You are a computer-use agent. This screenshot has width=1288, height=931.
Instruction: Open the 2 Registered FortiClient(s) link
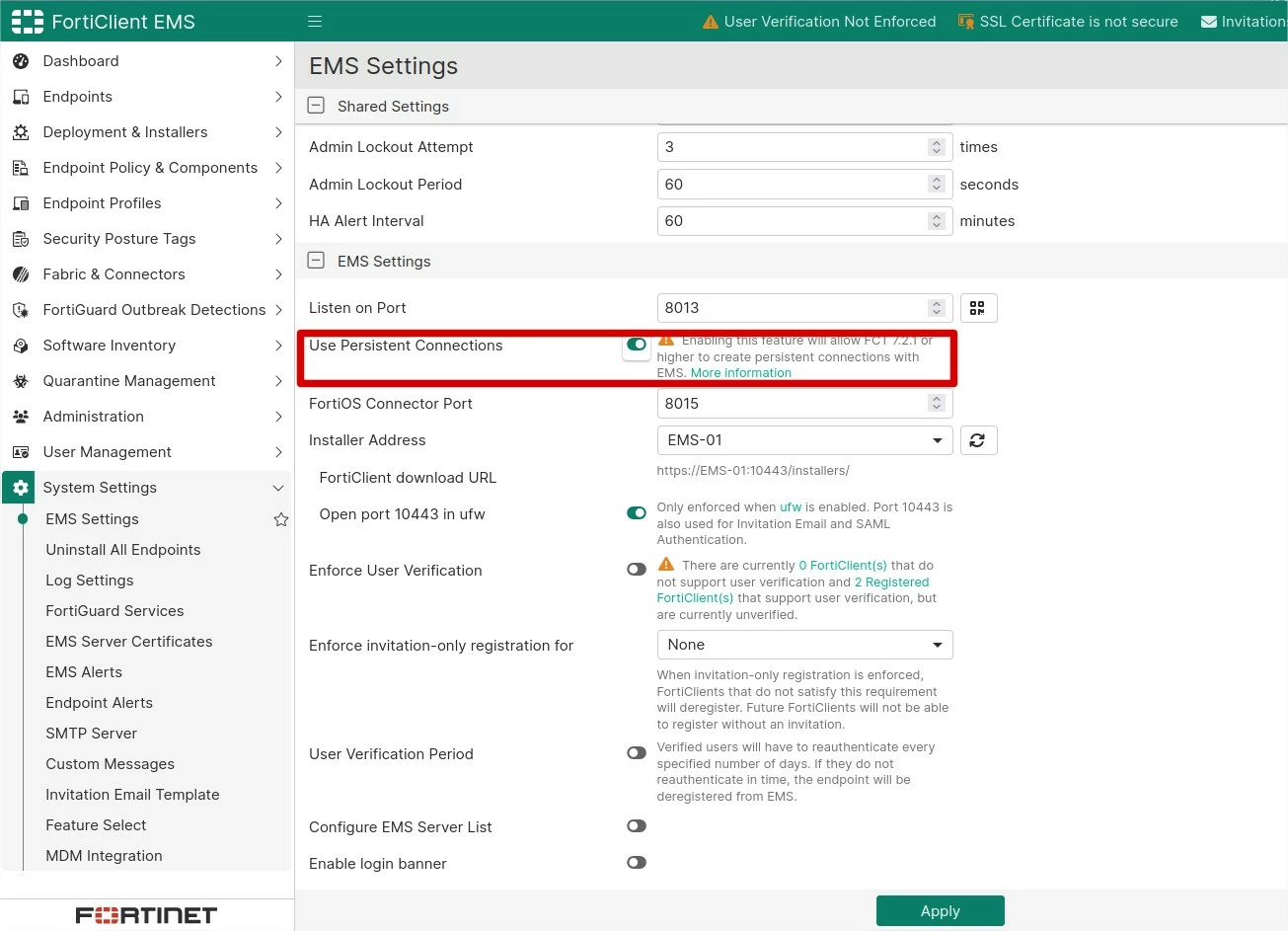(x=794, y=590)
